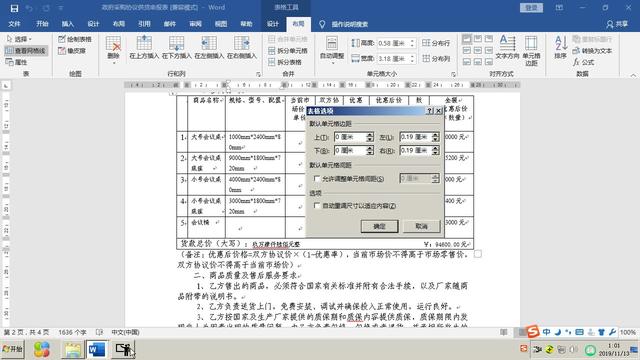640x360 pixels.
Task: Click 转换为文本 (Convert to Text)
Action: [592, 51]
